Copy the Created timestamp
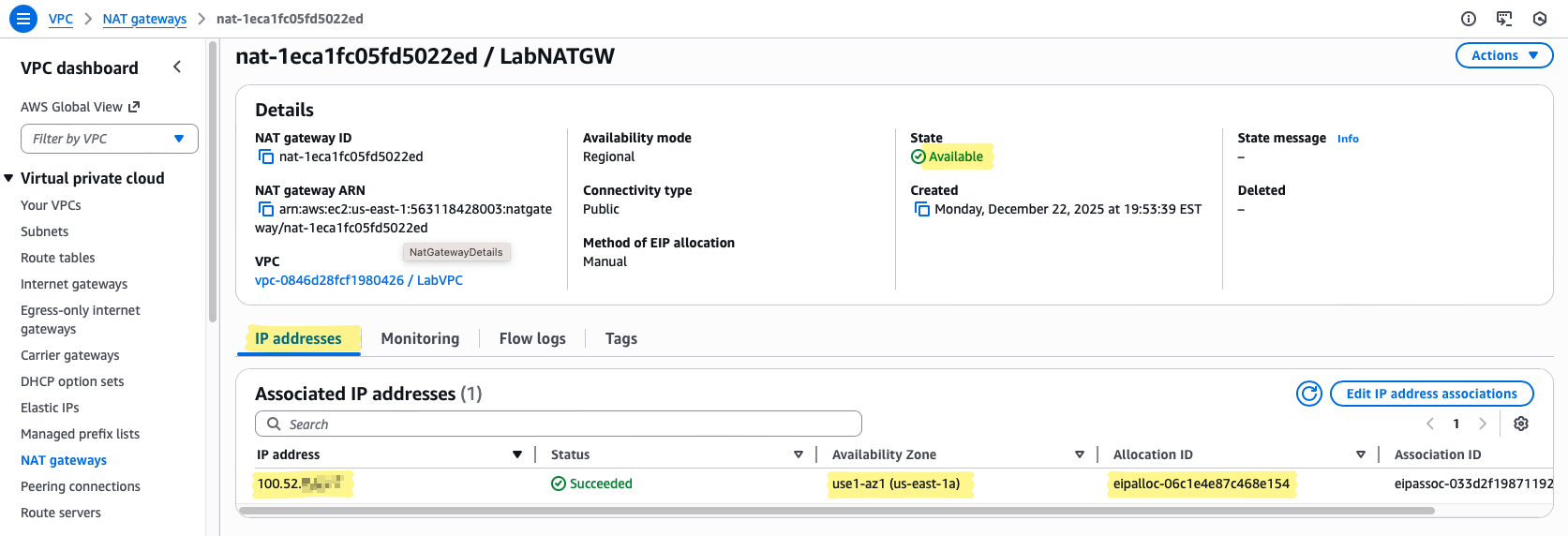The width and height of the screenshot is (1568, 536). click(921, 210)
